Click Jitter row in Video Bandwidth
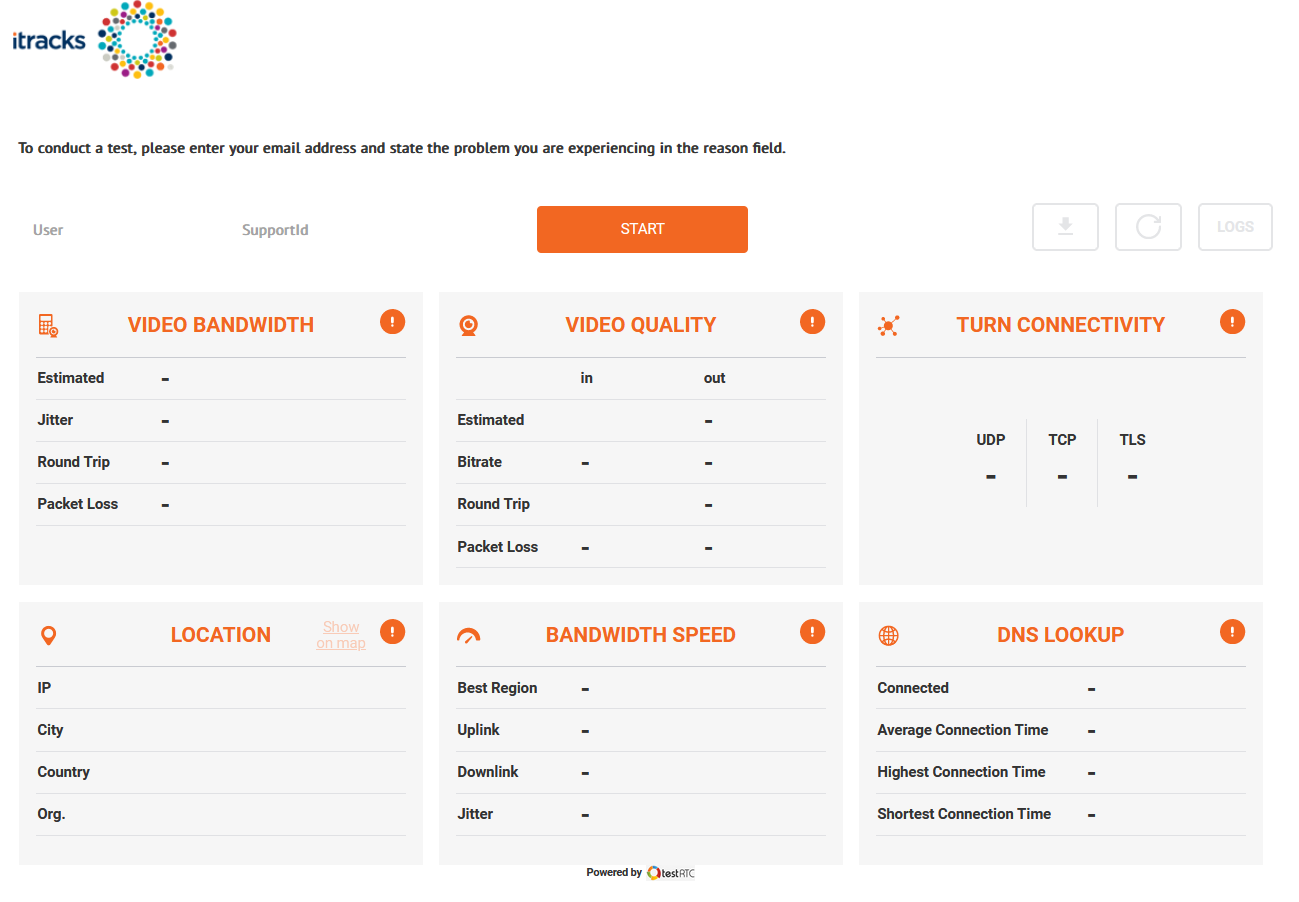The height and width of the screenshot is (902, 1299). coord(221,421)
